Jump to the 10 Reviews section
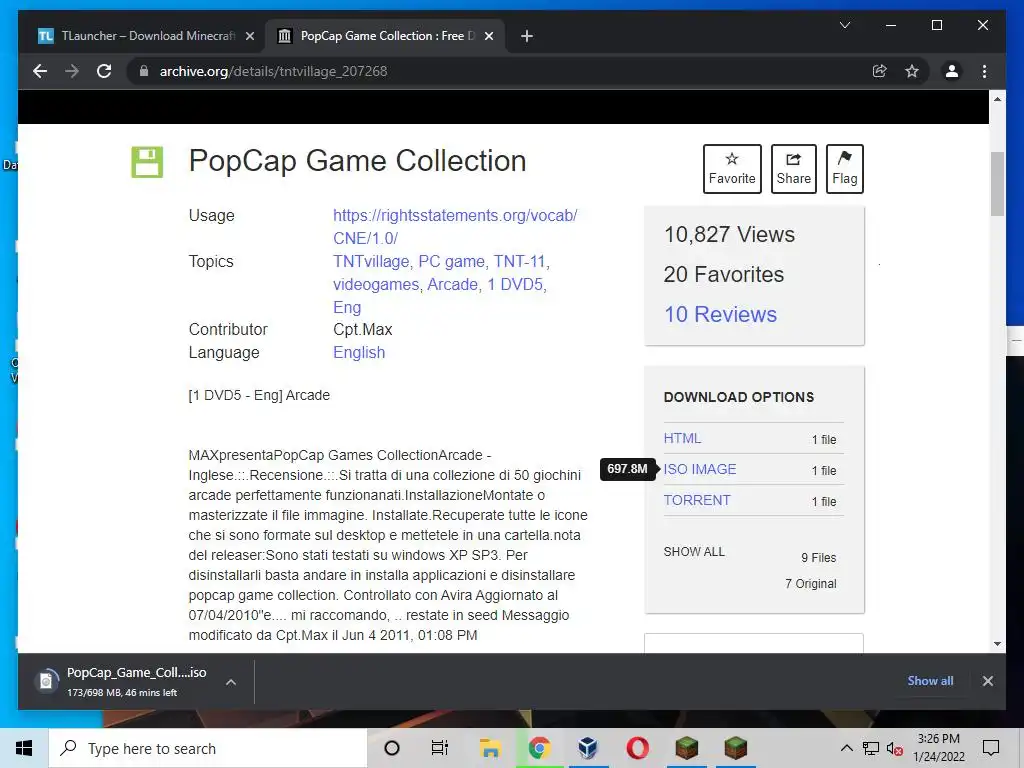The width and height of the screenshot is (1024, 768). (x=720, y=314)
